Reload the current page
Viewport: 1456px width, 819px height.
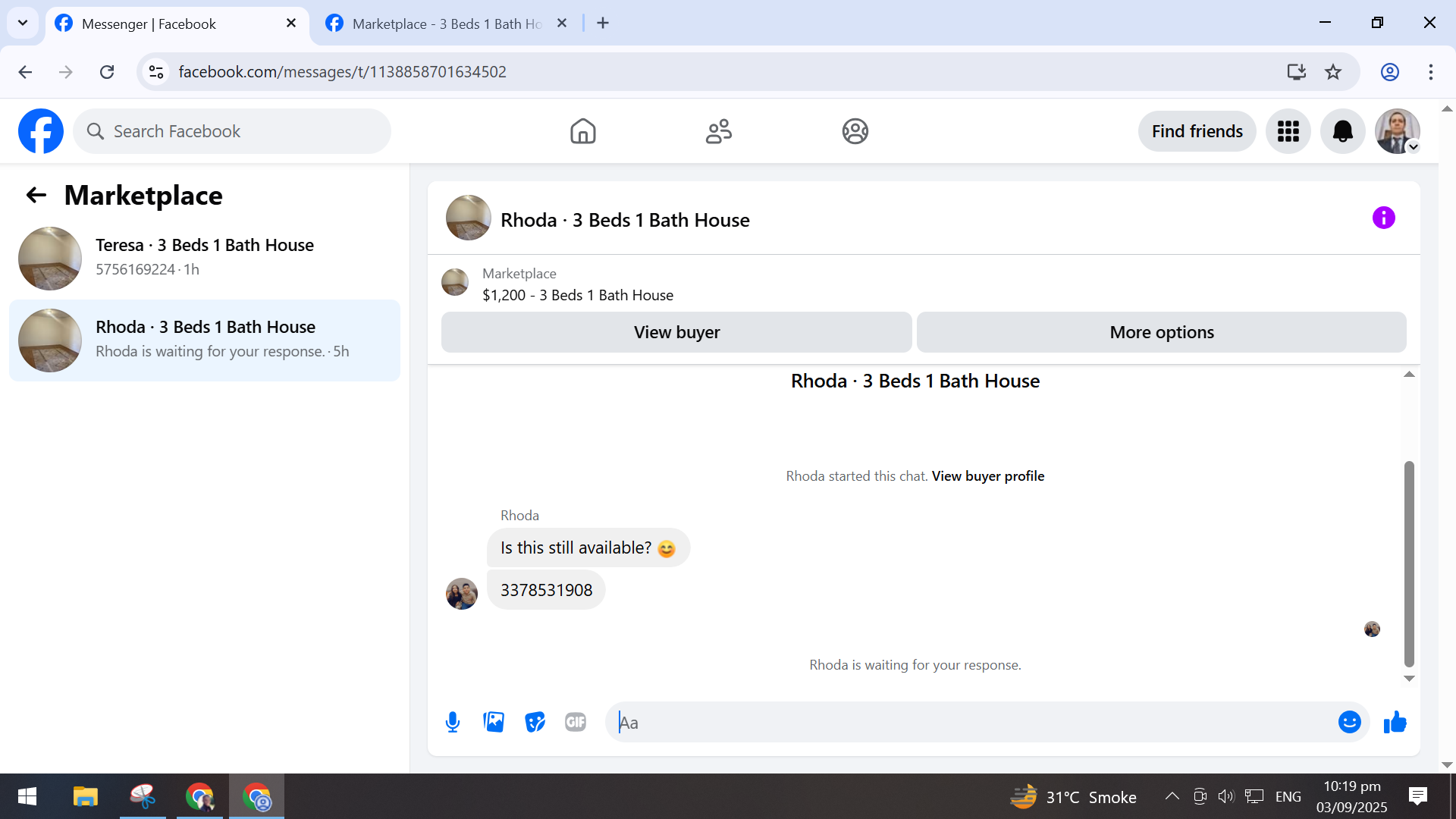coord(107,72)
